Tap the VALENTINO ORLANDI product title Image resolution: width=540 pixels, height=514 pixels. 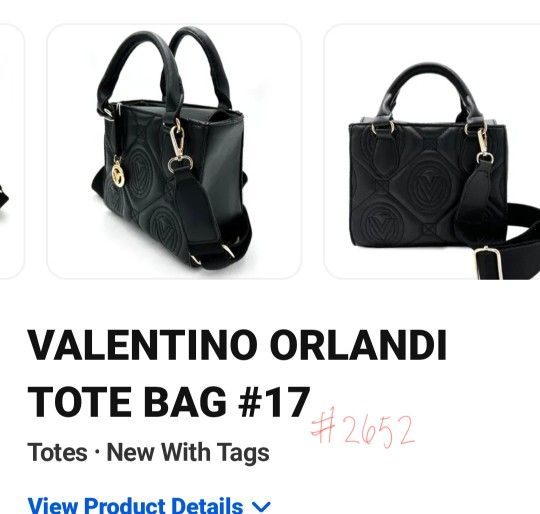(237, 345)
